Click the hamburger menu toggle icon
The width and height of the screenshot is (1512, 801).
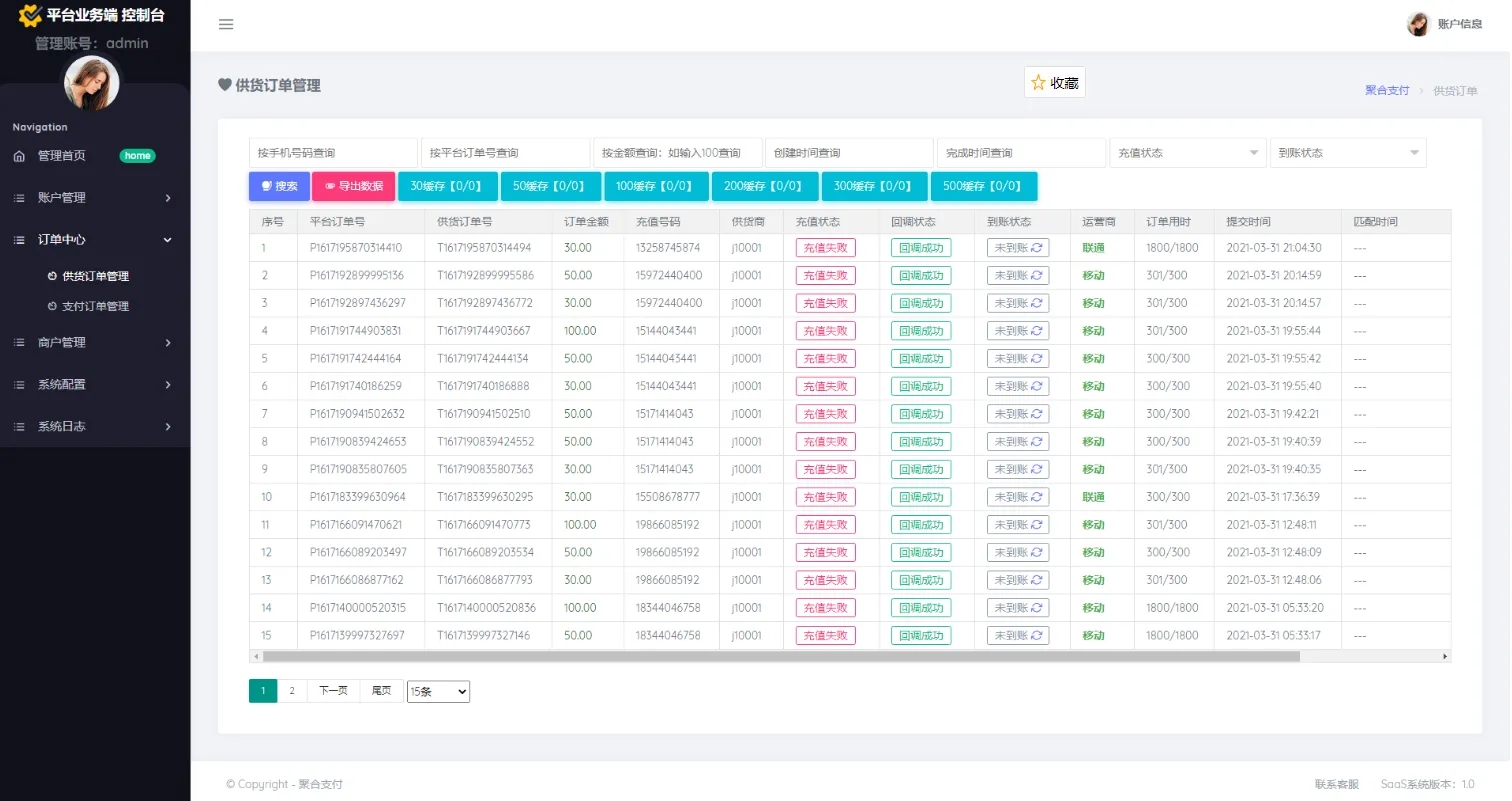226,25
